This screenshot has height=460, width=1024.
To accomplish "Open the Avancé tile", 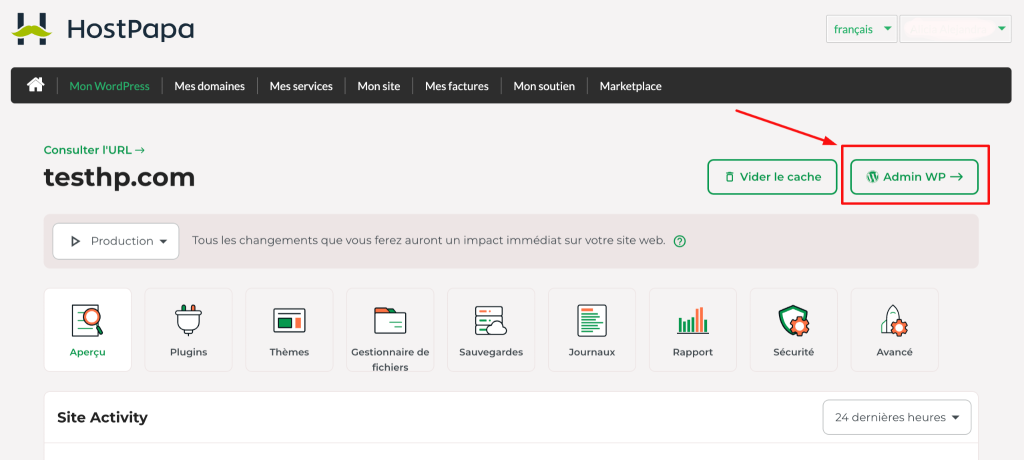I will 895,330.
